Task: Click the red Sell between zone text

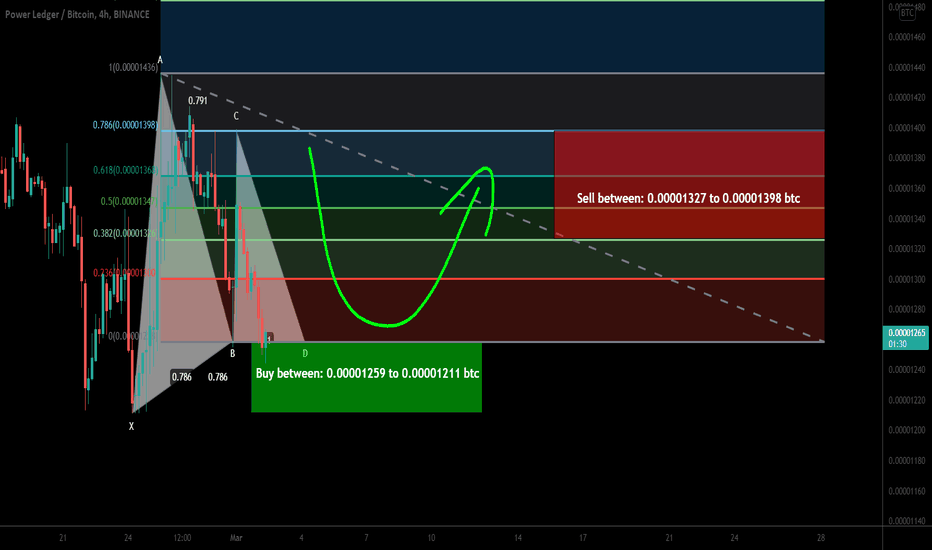Action: [x=688, y=198]
